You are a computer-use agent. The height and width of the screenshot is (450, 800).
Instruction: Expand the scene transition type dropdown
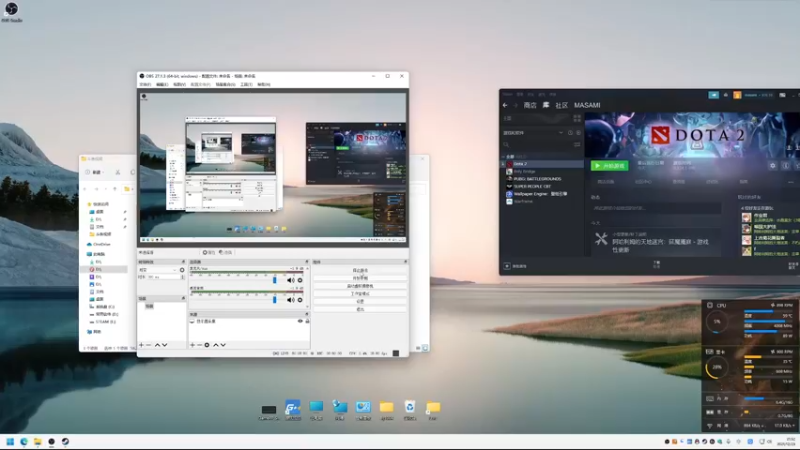158,270
